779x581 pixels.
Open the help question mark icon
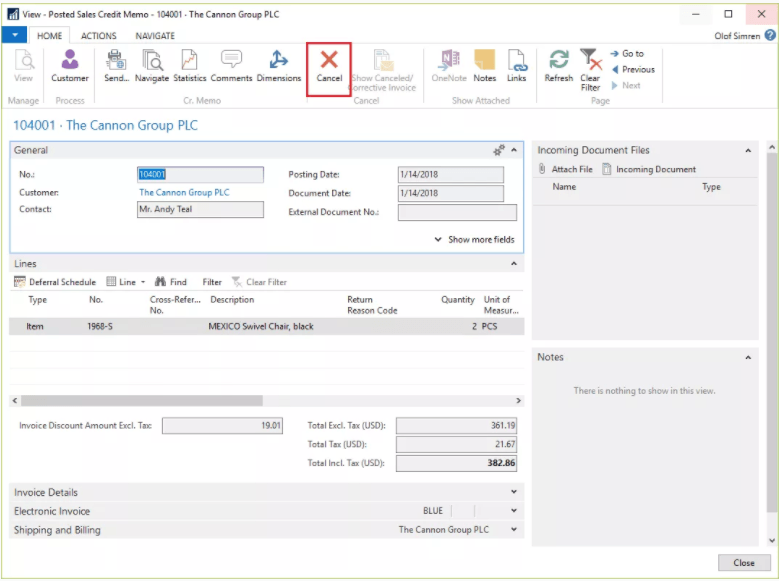[770, 35]
